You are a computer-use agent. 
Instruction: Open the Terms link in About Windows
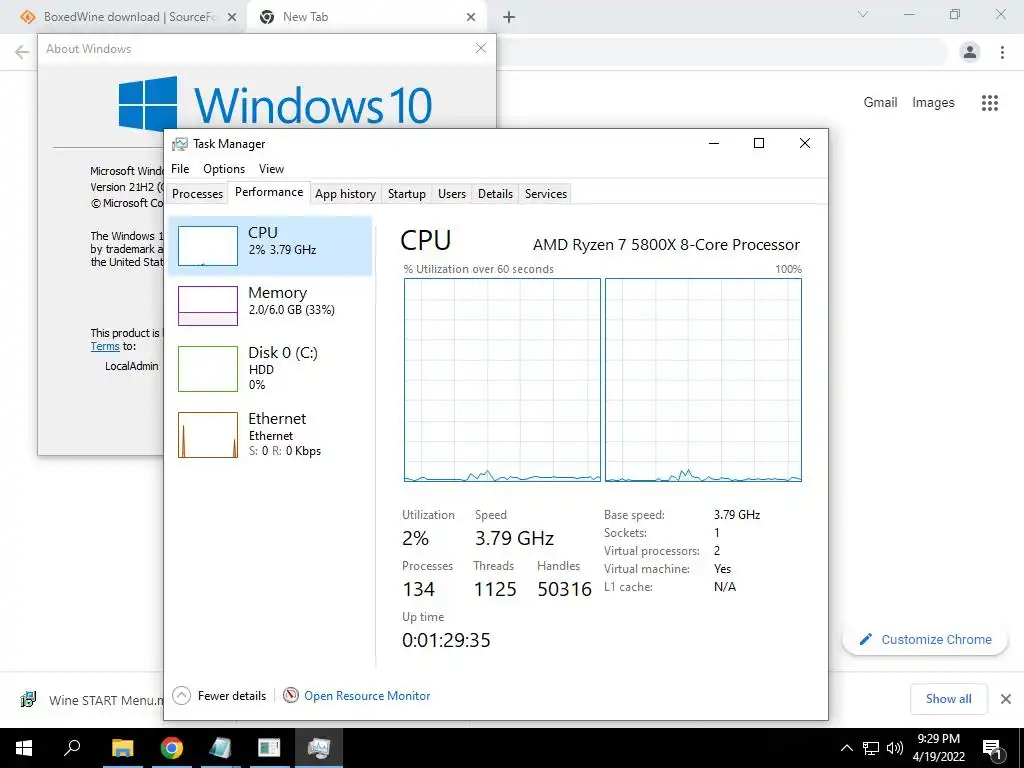tap(105, 346)
